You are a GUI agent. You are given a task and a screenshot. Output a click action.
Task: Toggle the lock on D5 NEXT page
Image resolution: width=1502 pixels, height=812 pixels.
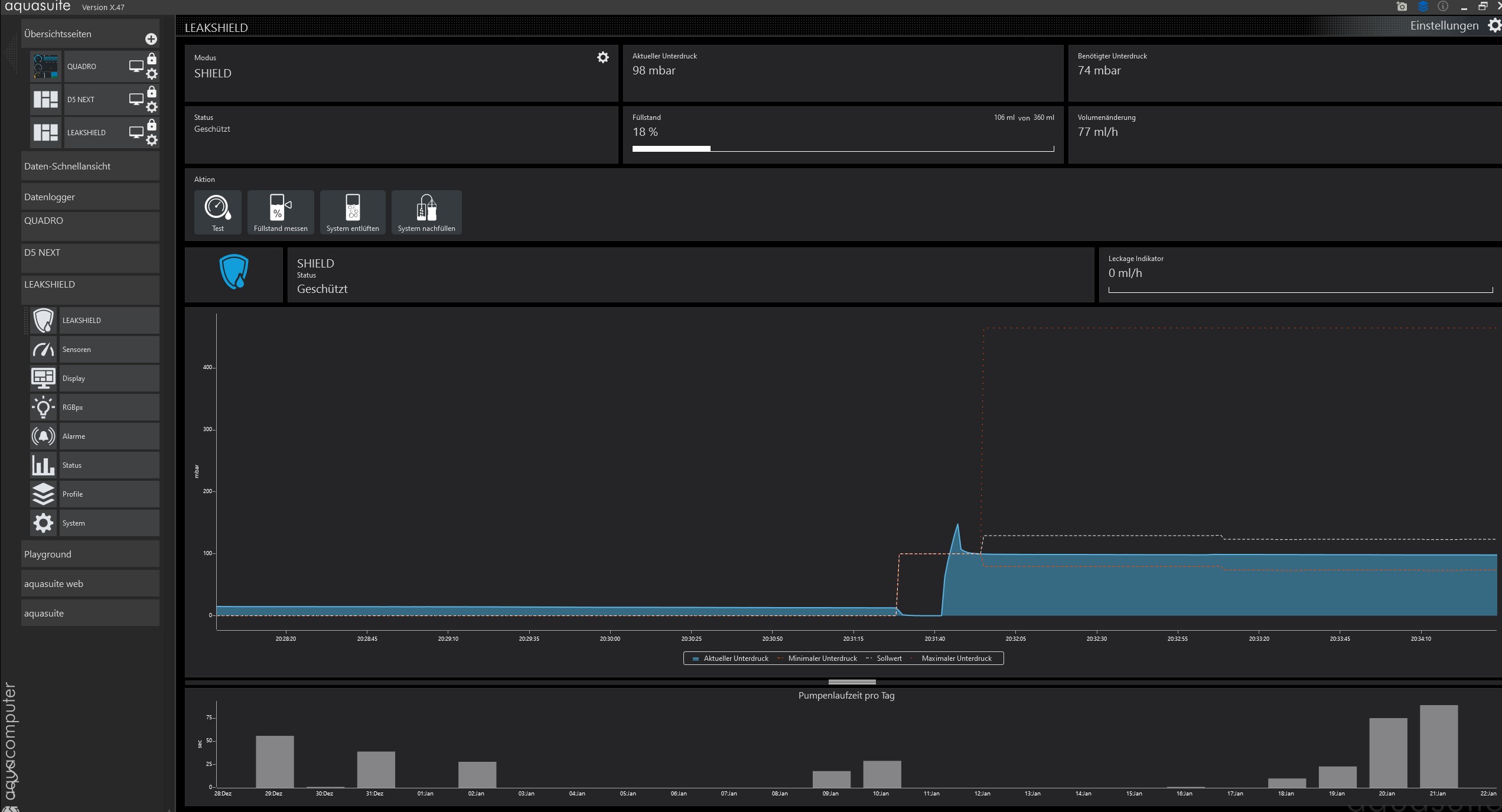152,92
